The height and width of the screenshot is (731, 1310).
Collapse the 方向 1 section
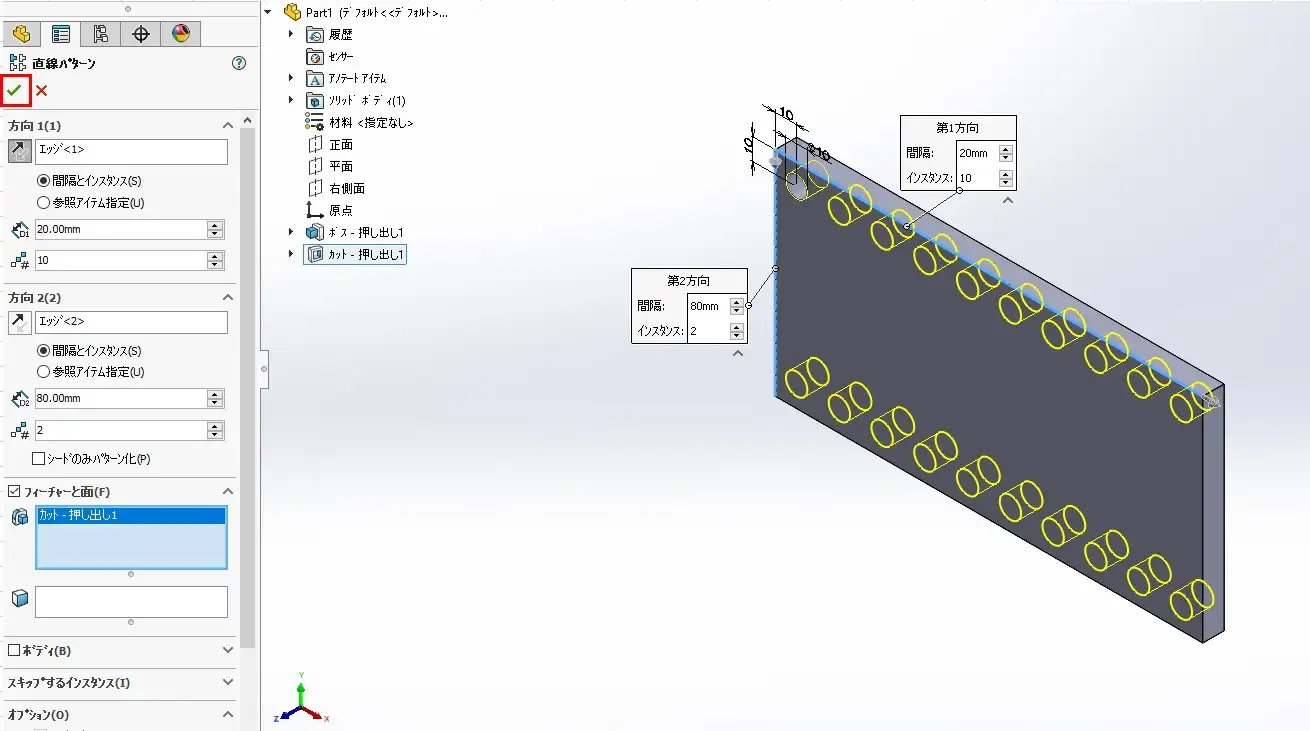pyautogui.click(x=228, y=126)
